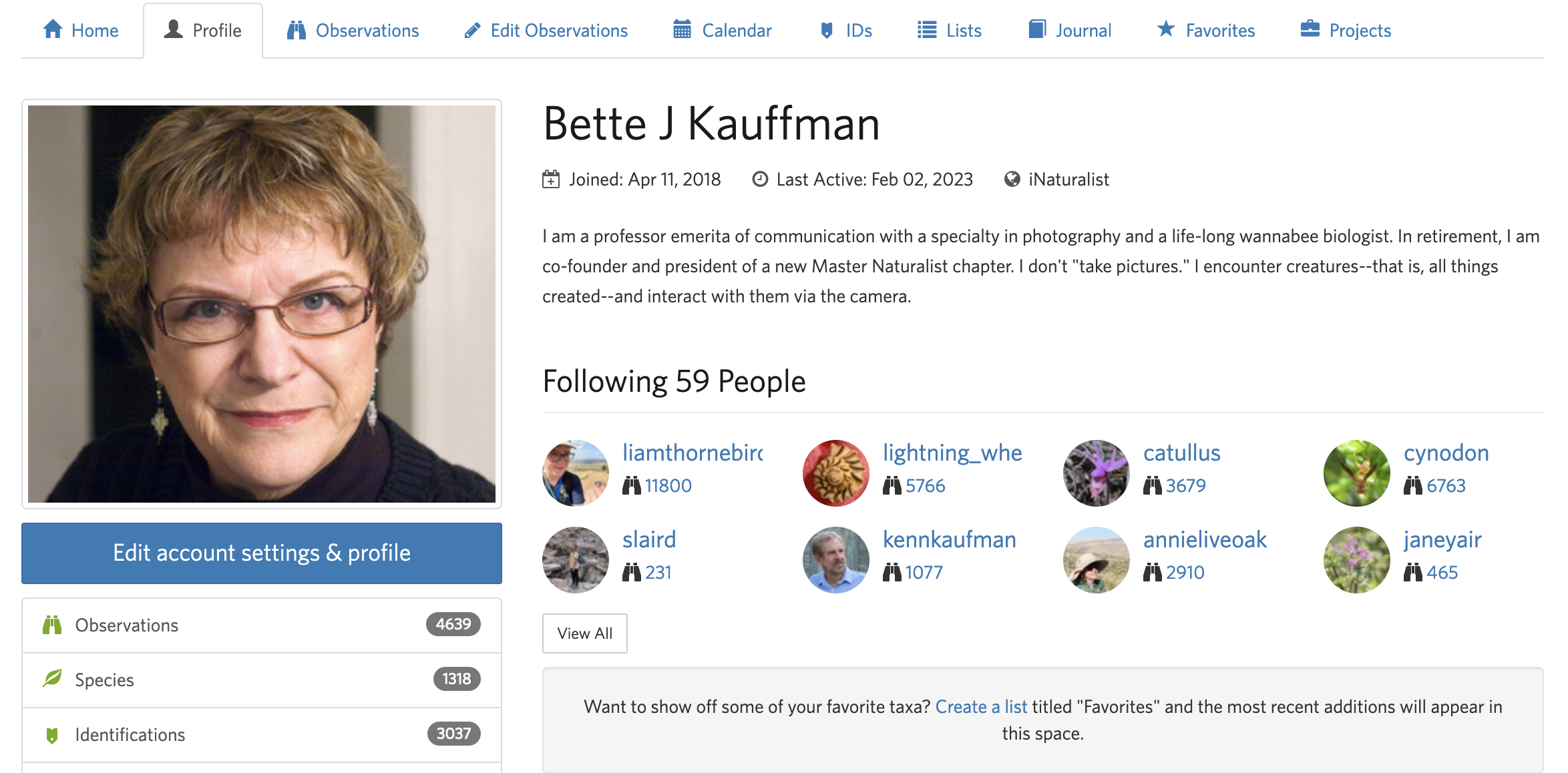Click Bette J Kauffman's profile photo
Viewport: 1568px width, 773px height.
point(261,304)
